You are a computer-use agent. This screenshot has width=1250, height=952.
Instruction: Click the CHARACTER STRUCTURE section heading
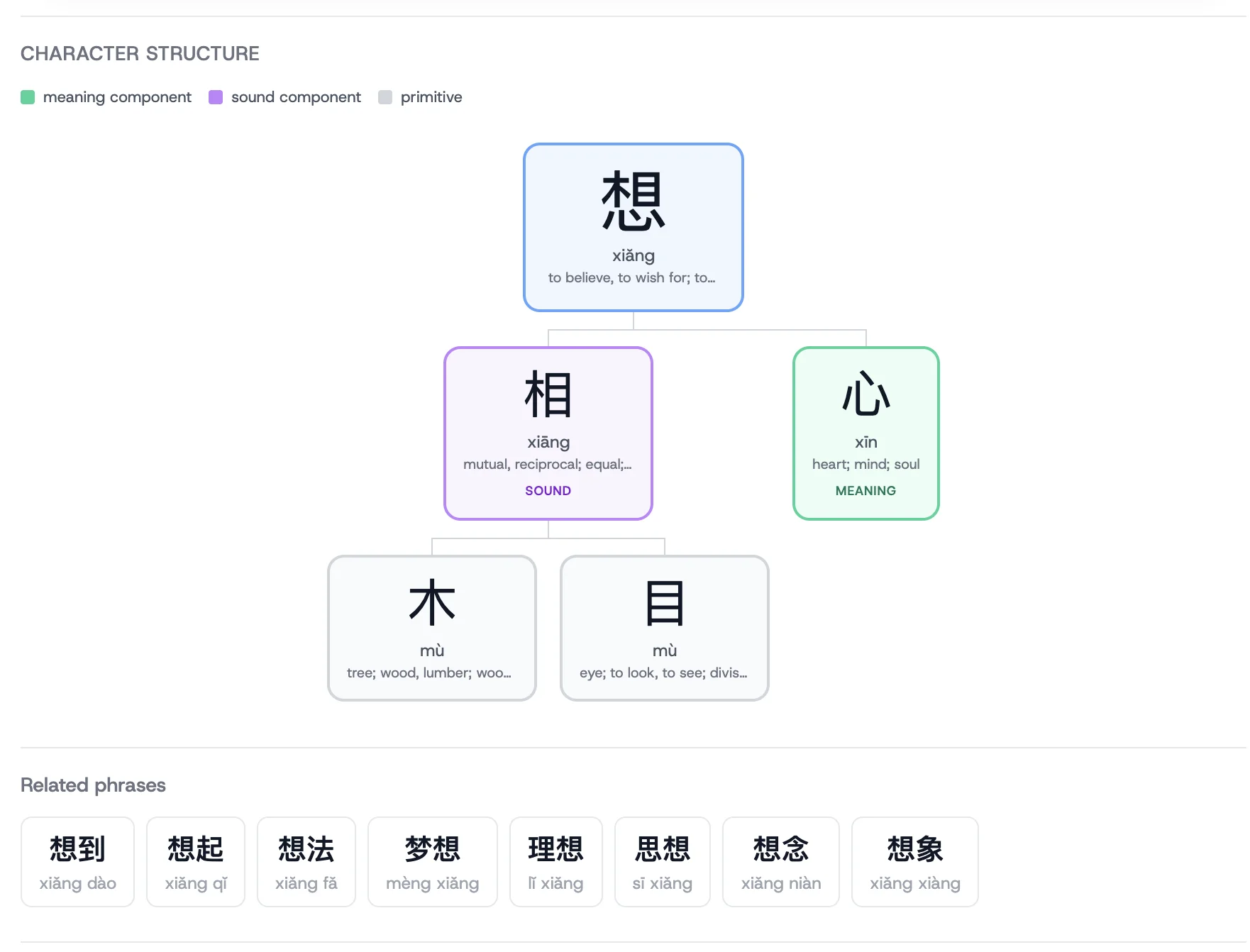pyautogui.click(x=140, y=53)
